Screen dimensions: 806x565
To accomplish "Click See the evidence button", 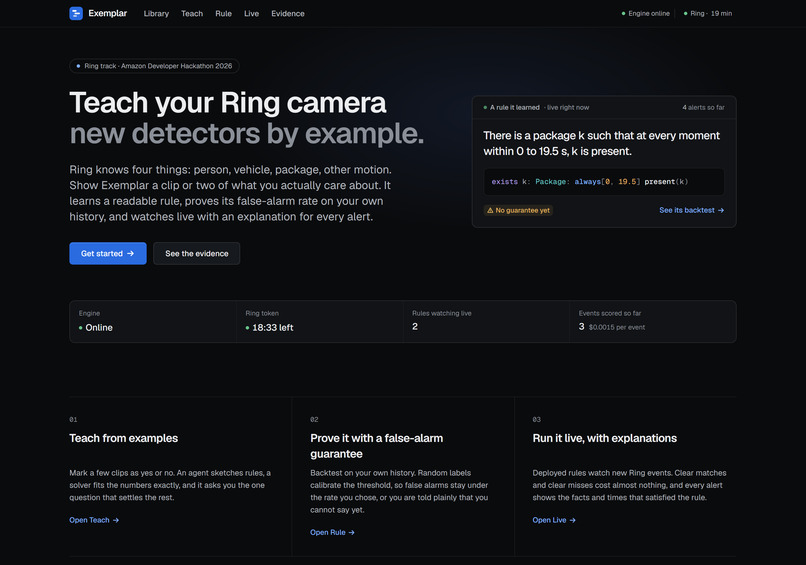I will (196, 253).
